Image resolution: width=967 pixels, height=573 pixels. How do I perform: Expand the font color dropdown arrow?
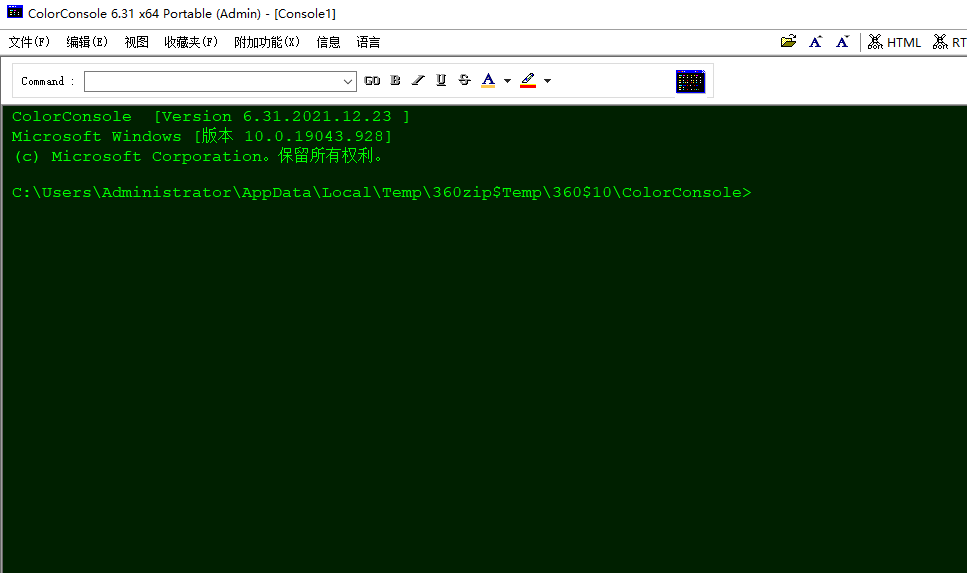click(x=507, y=81)
